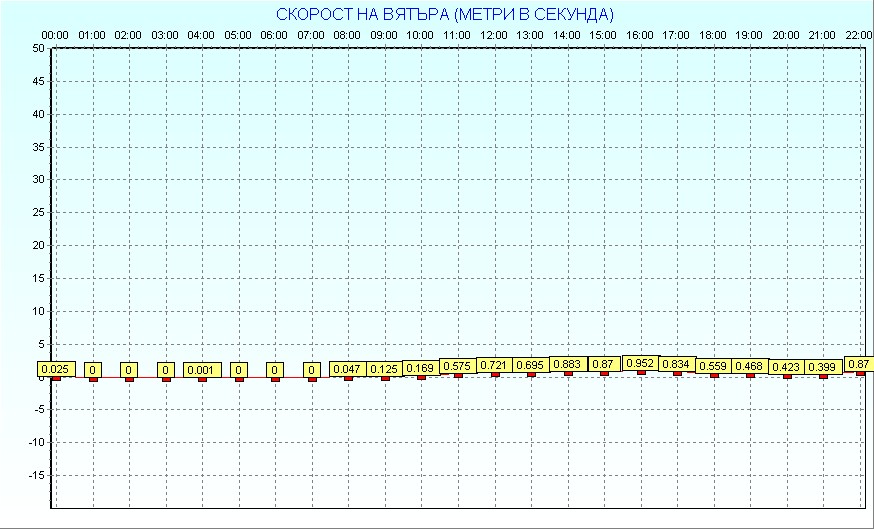Image resolution: width=874 pixels, height=529 pixels.
Task: Click the 0.047 data label
Action: click(348, 369)
